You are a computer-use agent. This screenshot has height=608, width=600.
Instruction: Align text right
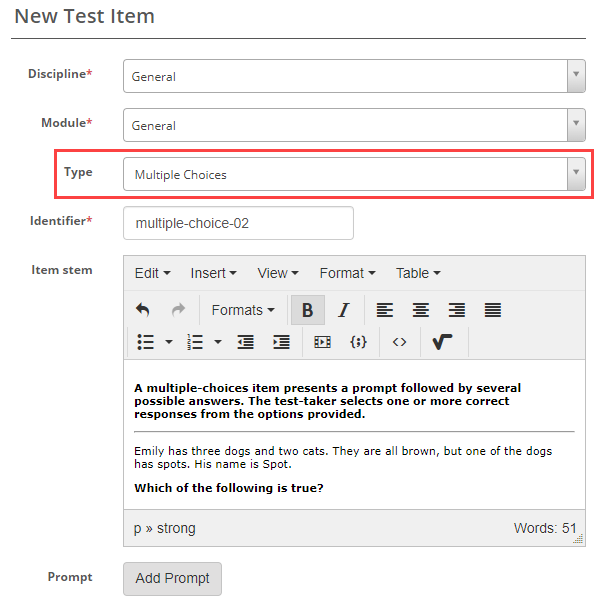pos(457,310)
